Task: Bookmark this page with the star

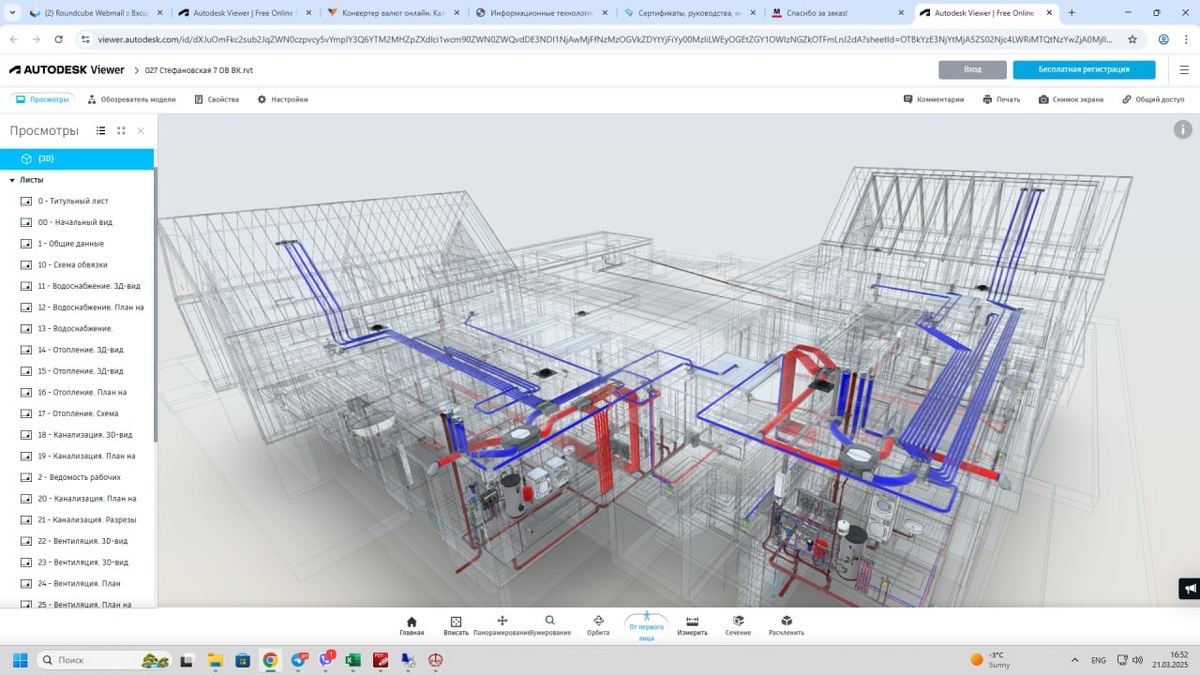Action: [1132, 39]
